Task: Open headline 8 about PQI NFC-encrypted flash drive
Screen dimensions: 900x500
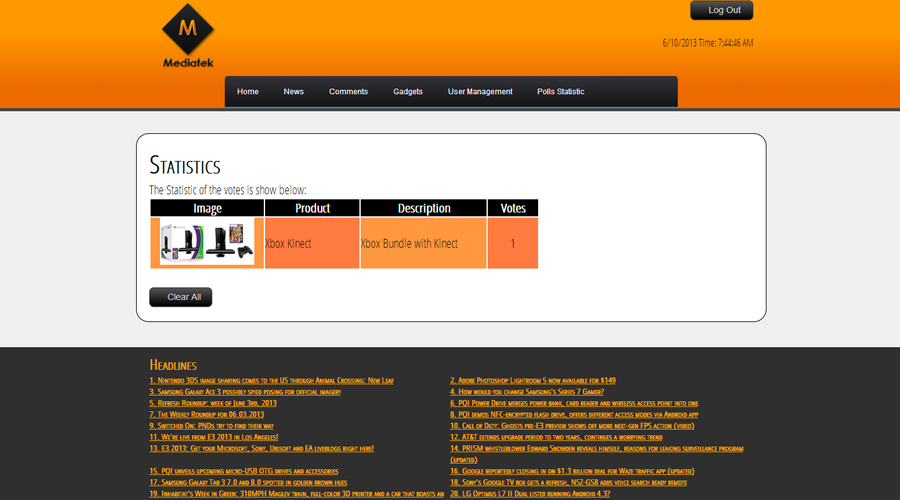Action: pos(574,414)
